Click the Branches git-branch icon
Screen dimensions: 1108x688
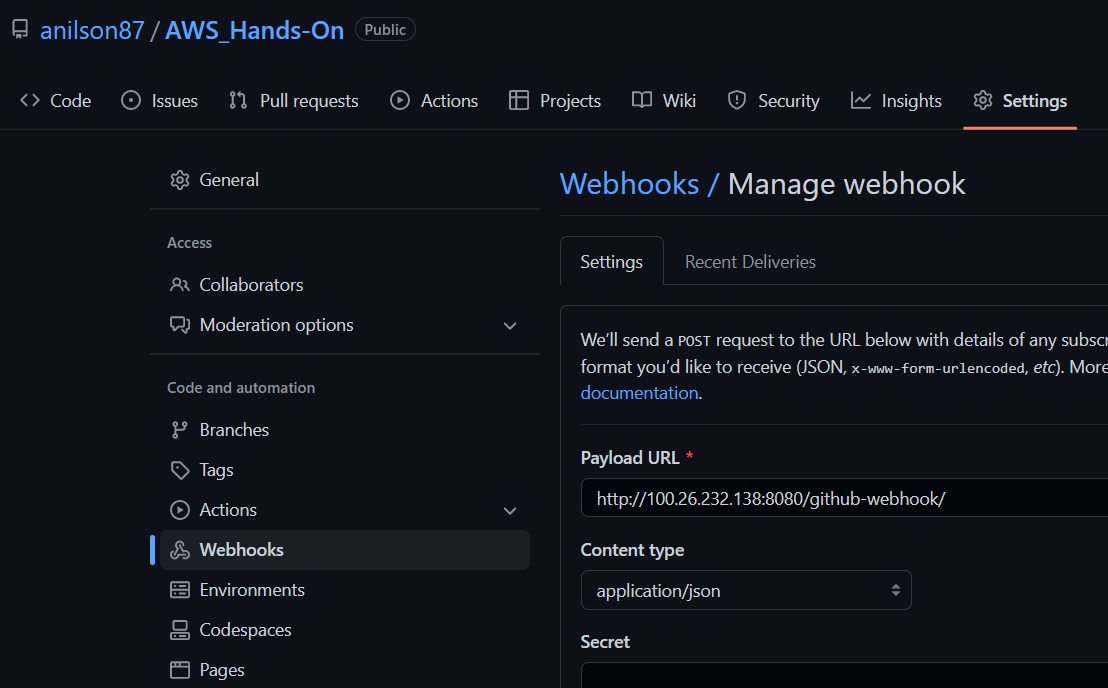click(x=180, y=429)
